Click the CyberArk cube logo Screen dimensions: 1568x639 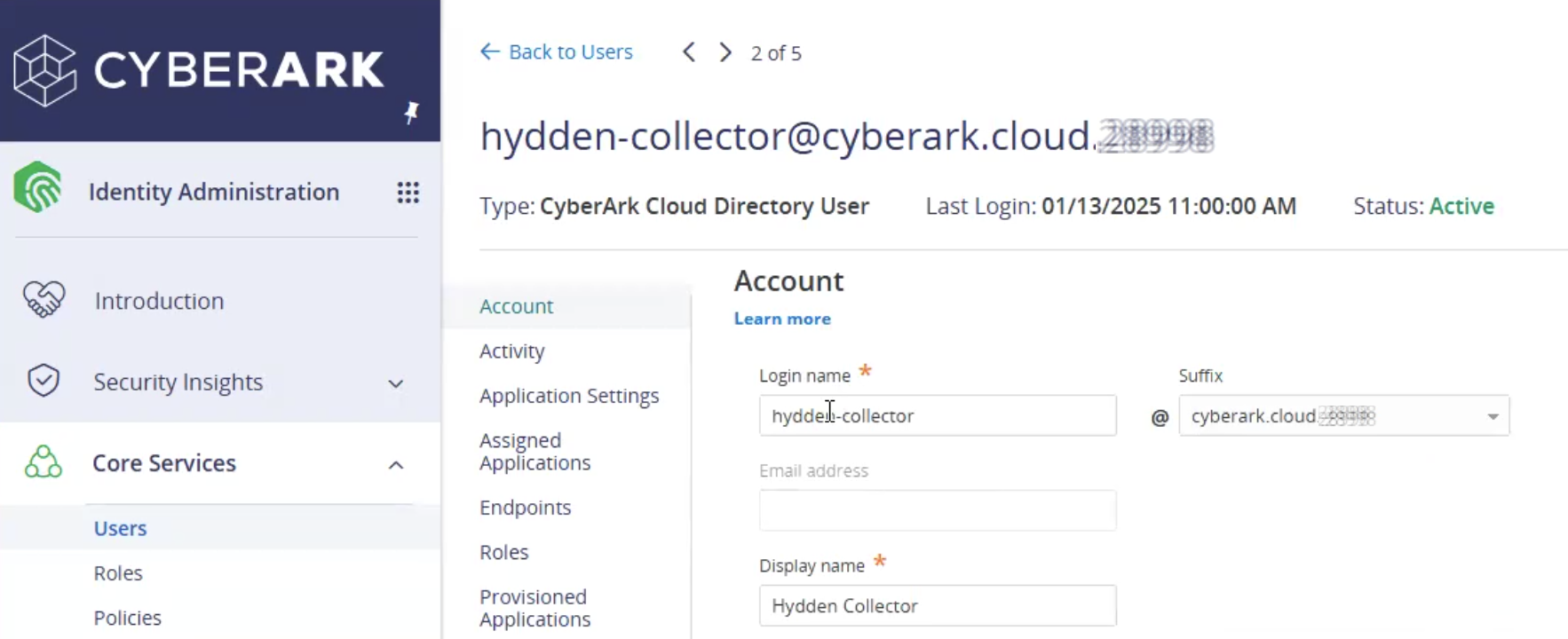click(x=44, y=70)
